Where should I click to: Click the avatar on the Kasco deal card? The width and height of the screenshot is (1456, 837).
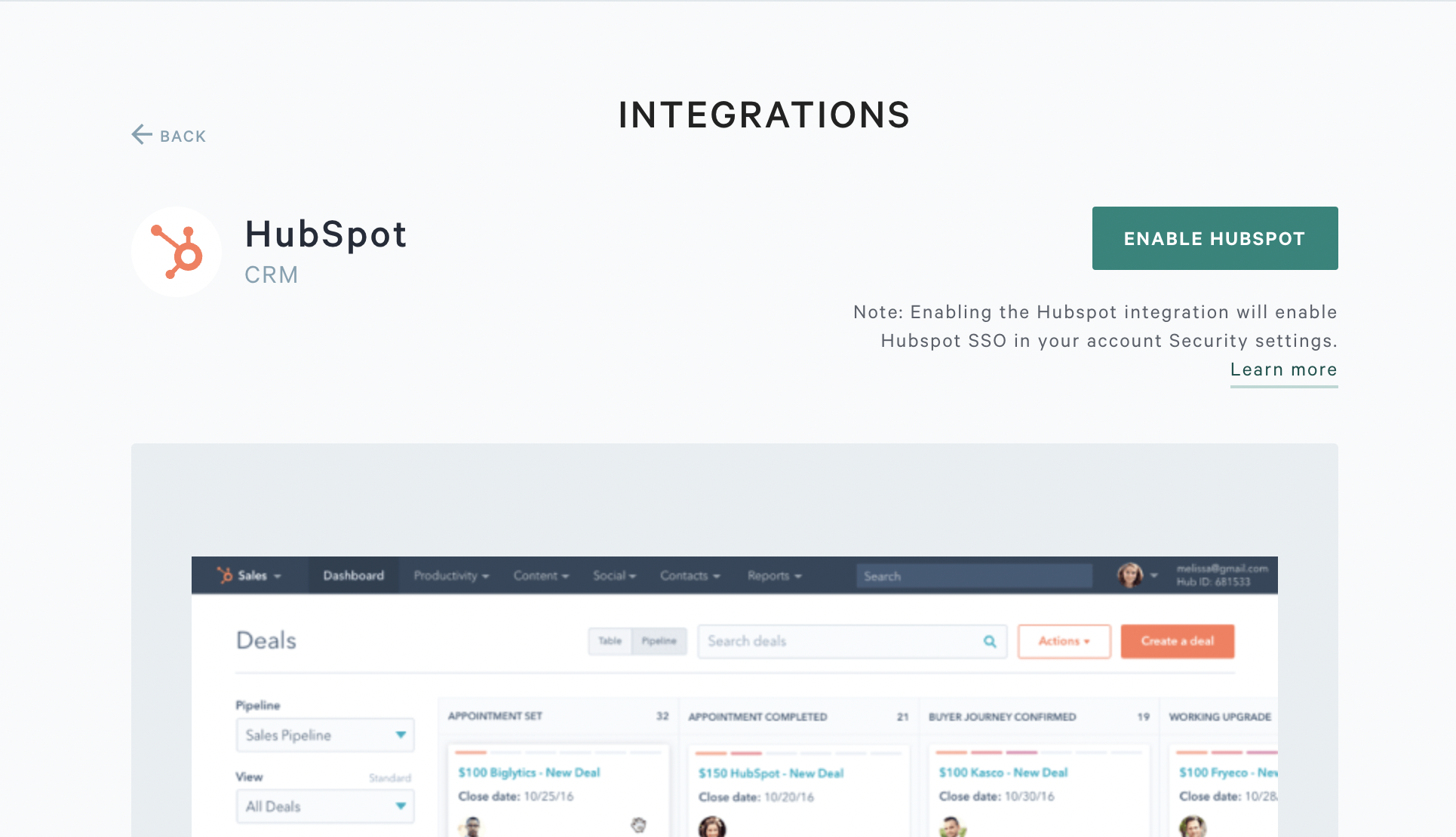click(x=952, y=826)
